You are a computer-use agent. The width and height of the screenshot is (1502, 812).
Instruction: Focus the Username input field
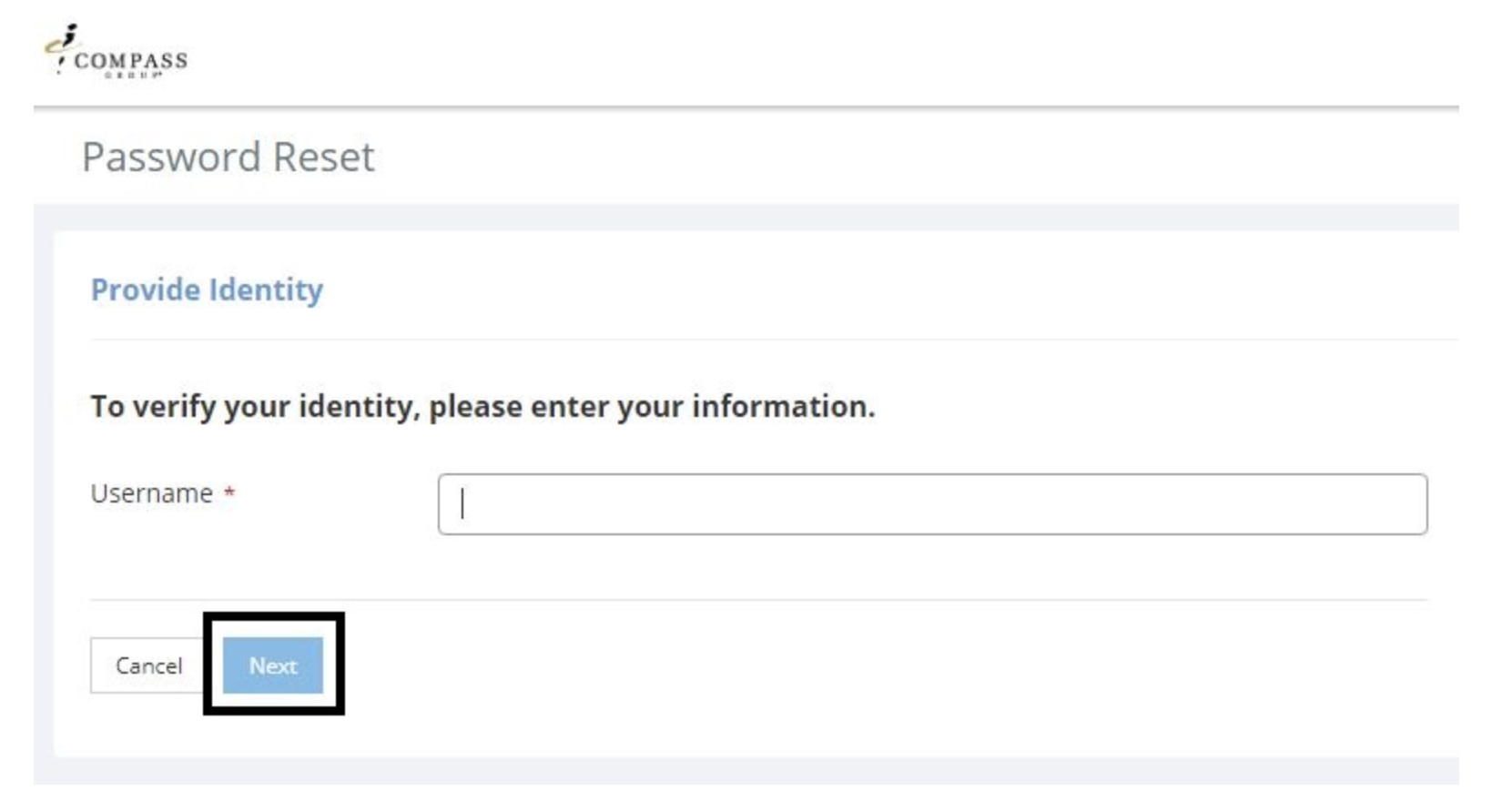point(931,504)
